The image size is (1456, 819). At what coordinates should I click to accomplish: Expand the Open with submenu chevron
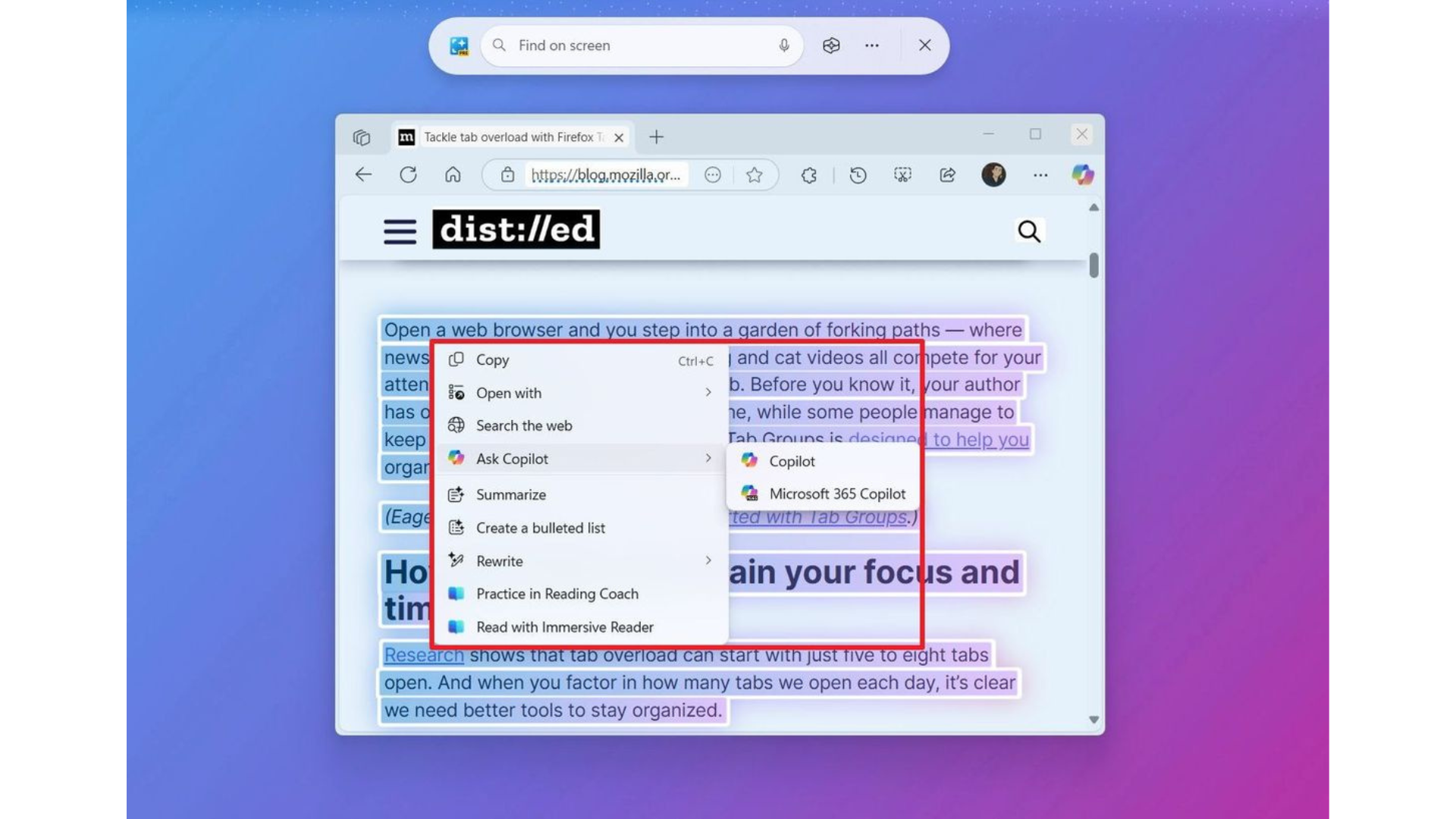click(x=708, y=392)
